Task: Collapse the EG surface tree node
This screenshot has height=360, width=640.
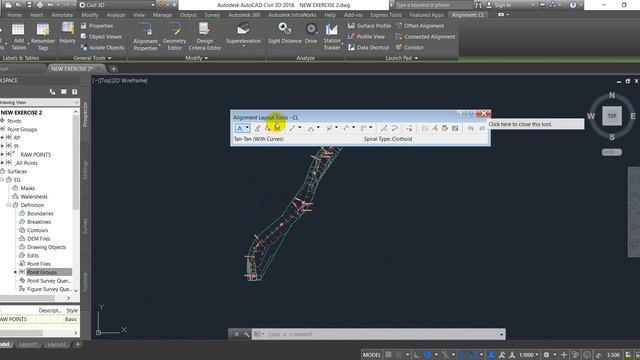Action: (2, 180)
